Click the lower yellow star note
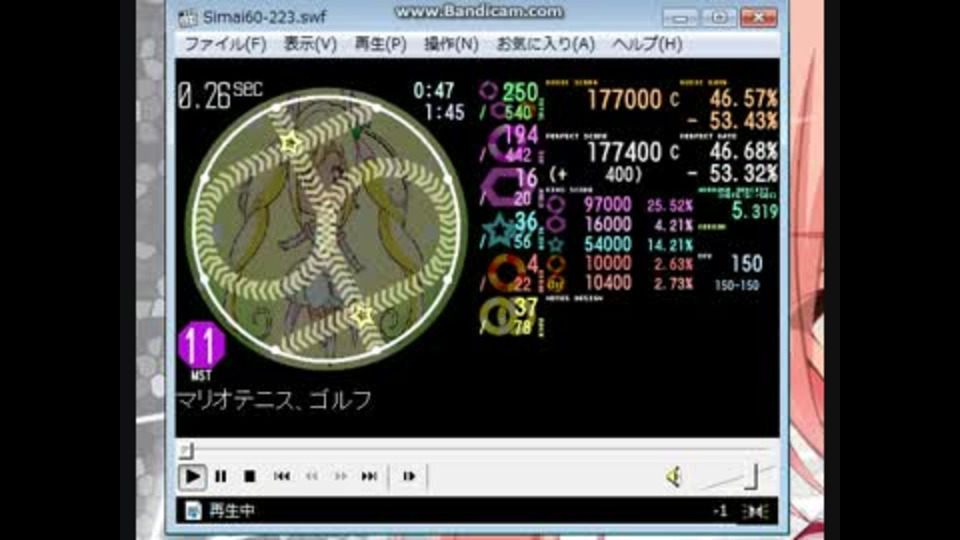 [x=361, y=316]
